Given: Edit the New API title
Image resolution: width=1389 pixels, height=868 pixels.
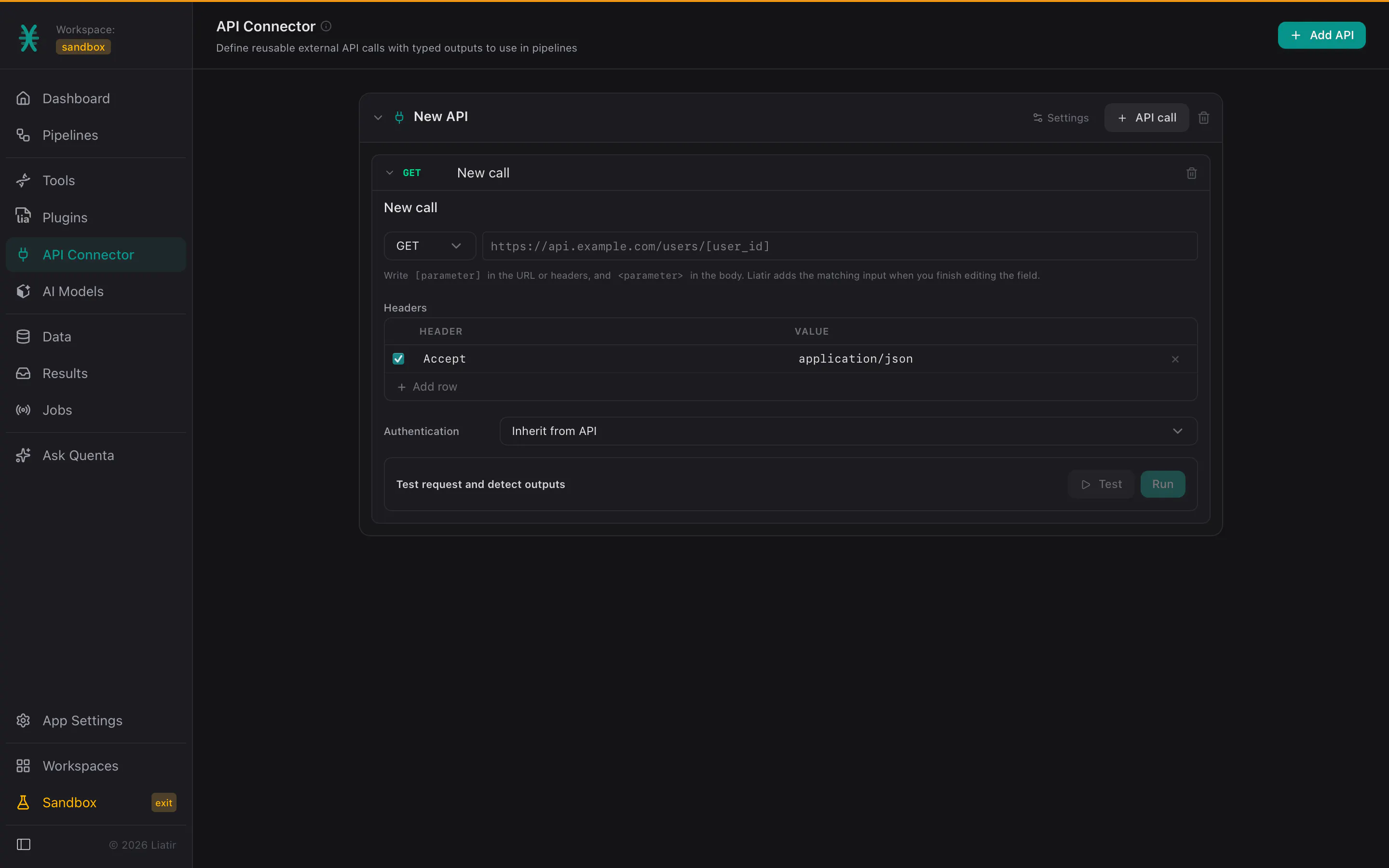Looking at the screenshot, I should click(440, 117).
